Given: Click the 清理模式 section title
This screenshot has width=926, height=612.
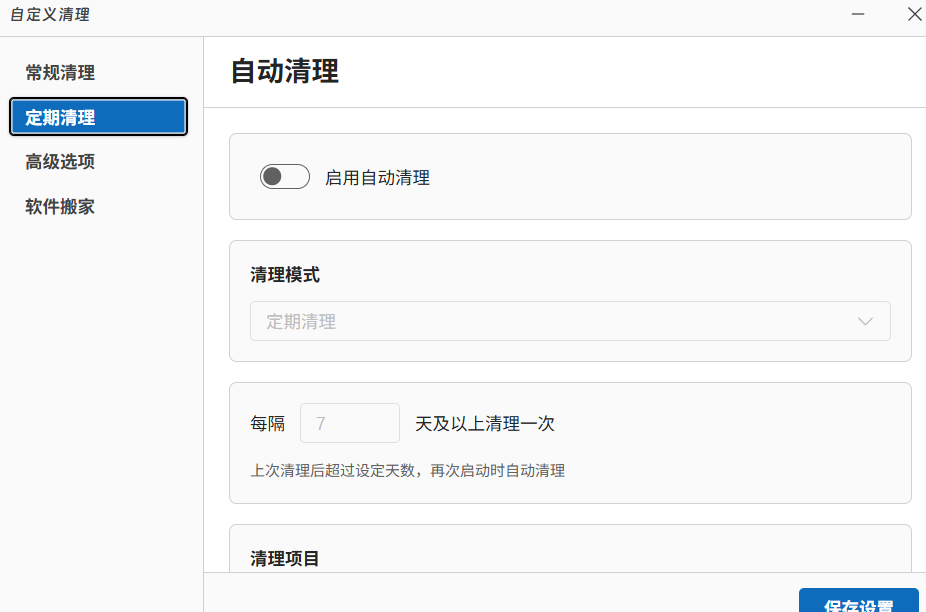Looking at the screenshot, I should point(285,275).
